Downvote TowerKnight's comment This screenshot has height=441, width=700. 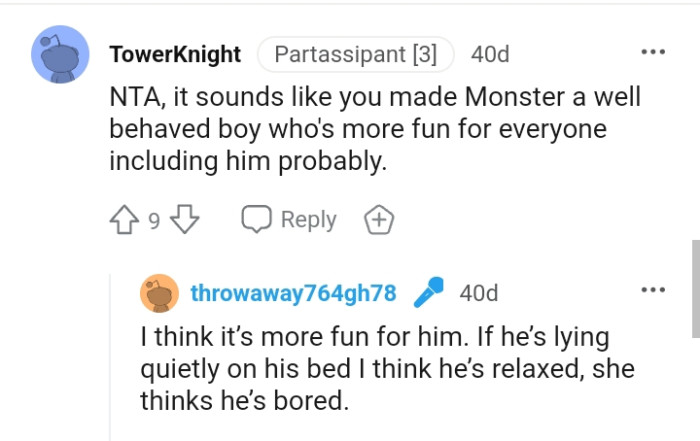click(x=187, y=220)
